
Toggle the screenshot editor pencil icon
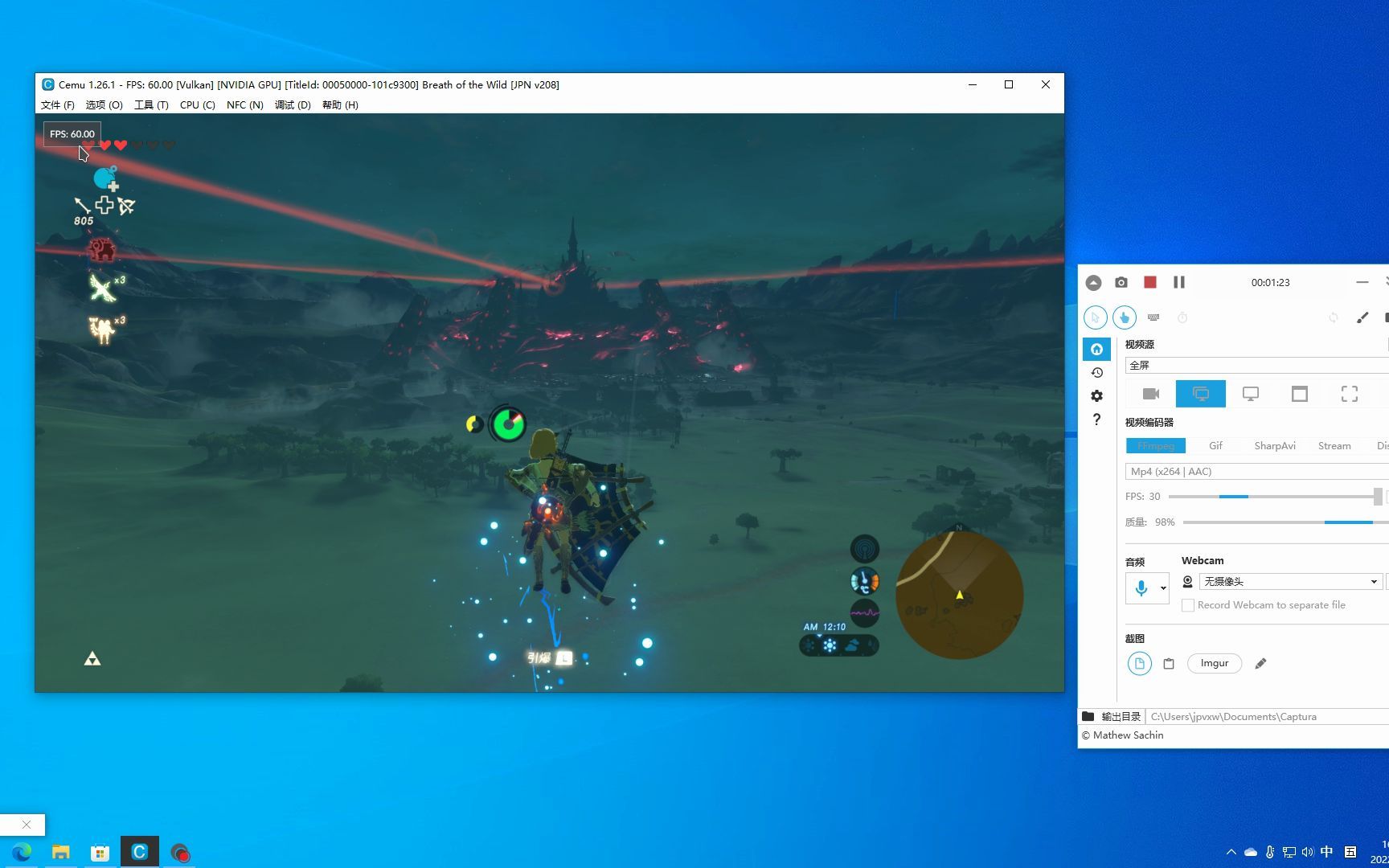point(1260,663)
